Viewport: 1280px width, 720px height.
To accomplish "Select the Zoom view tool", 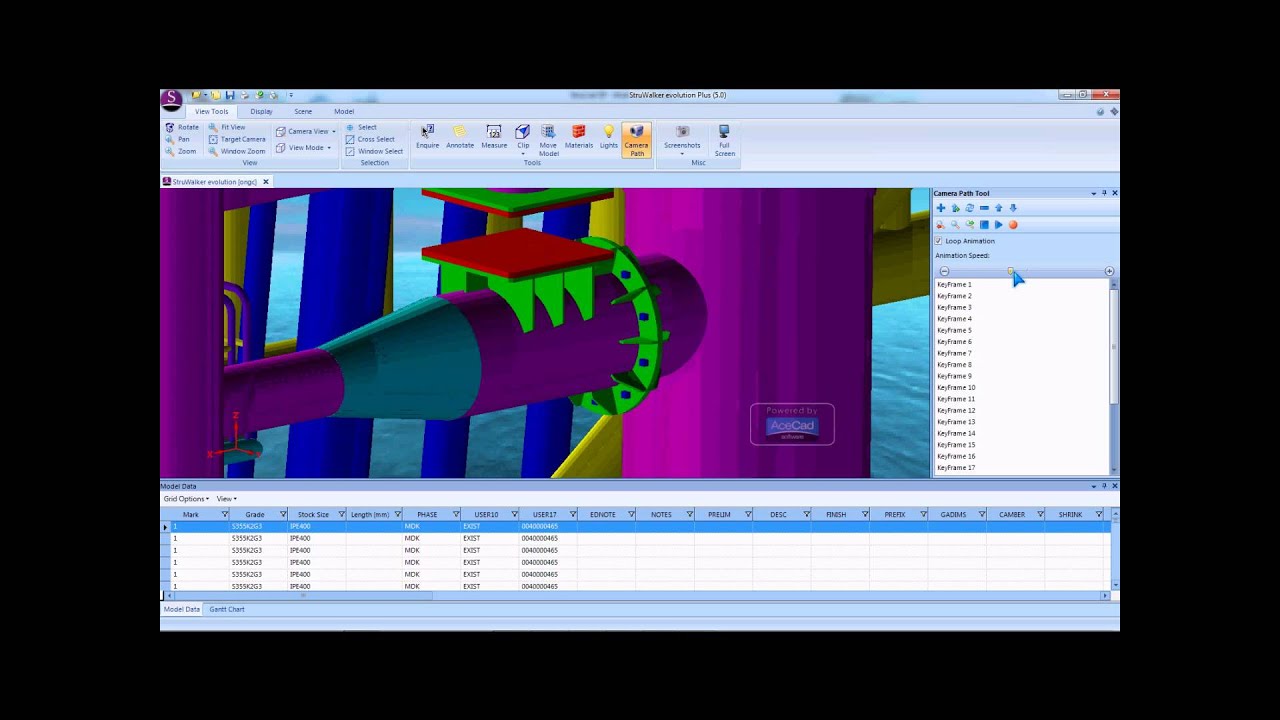I will pos(181,151).
